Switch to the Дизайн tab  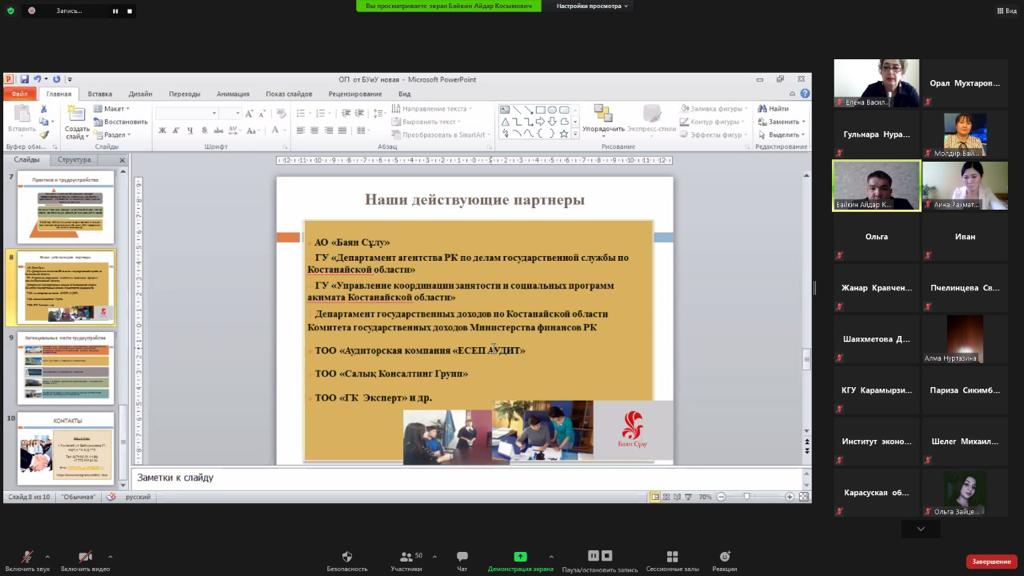point(140,94)
